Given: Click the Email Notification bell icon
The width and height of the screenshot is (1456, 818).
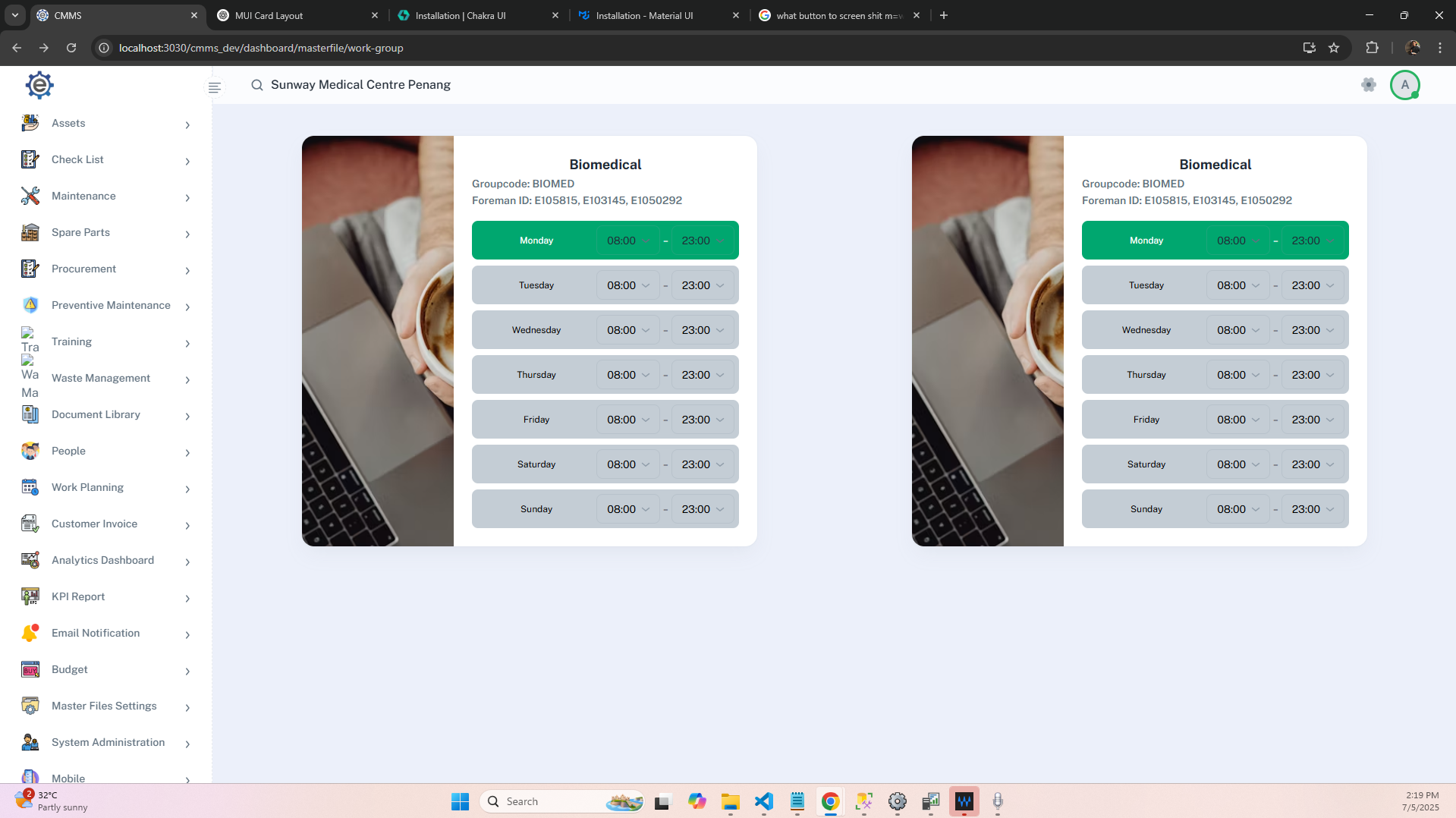Looking at the screenshot, I should (x=30, y=633).
